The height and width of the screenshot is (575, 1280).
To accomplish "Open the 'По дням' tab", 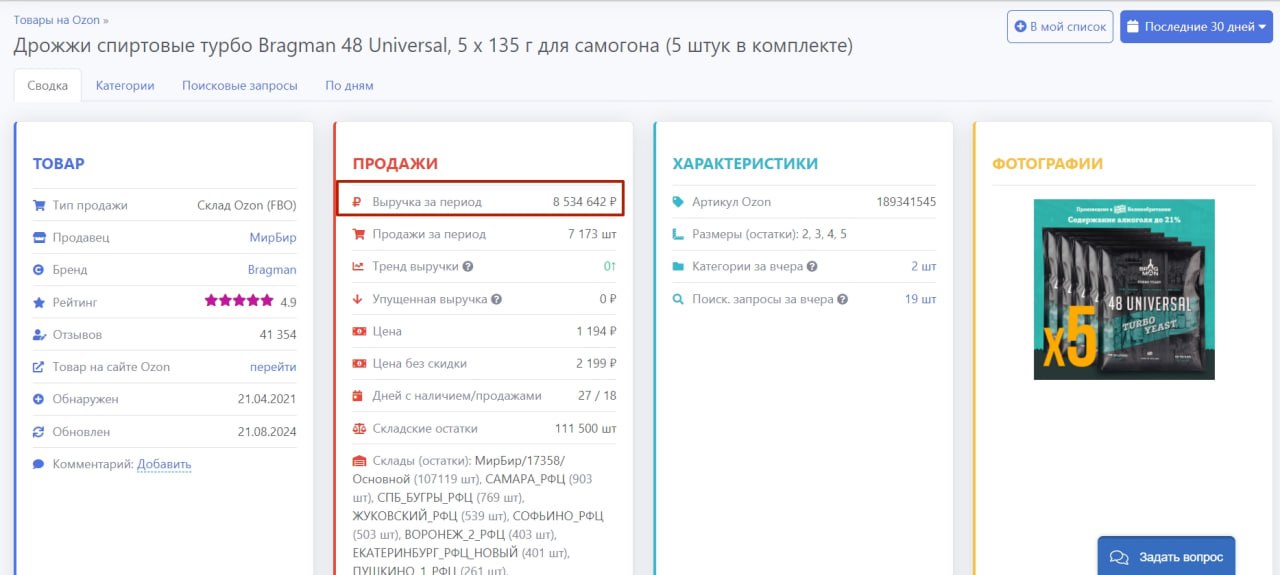I will [349, 85].
